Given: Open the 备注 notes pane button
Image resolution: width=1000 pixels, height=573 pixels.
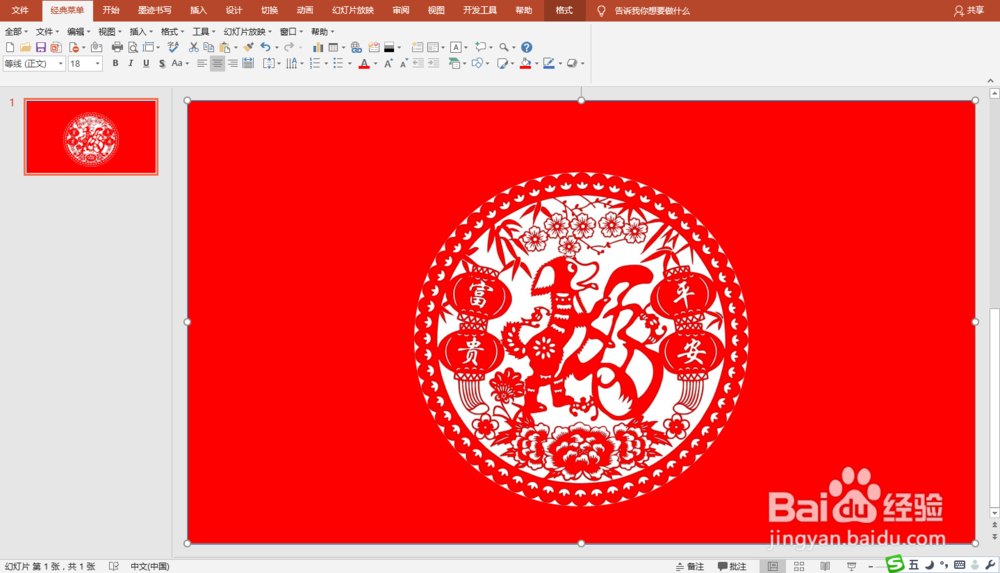Looking at the screenshot, I should 689,566.
